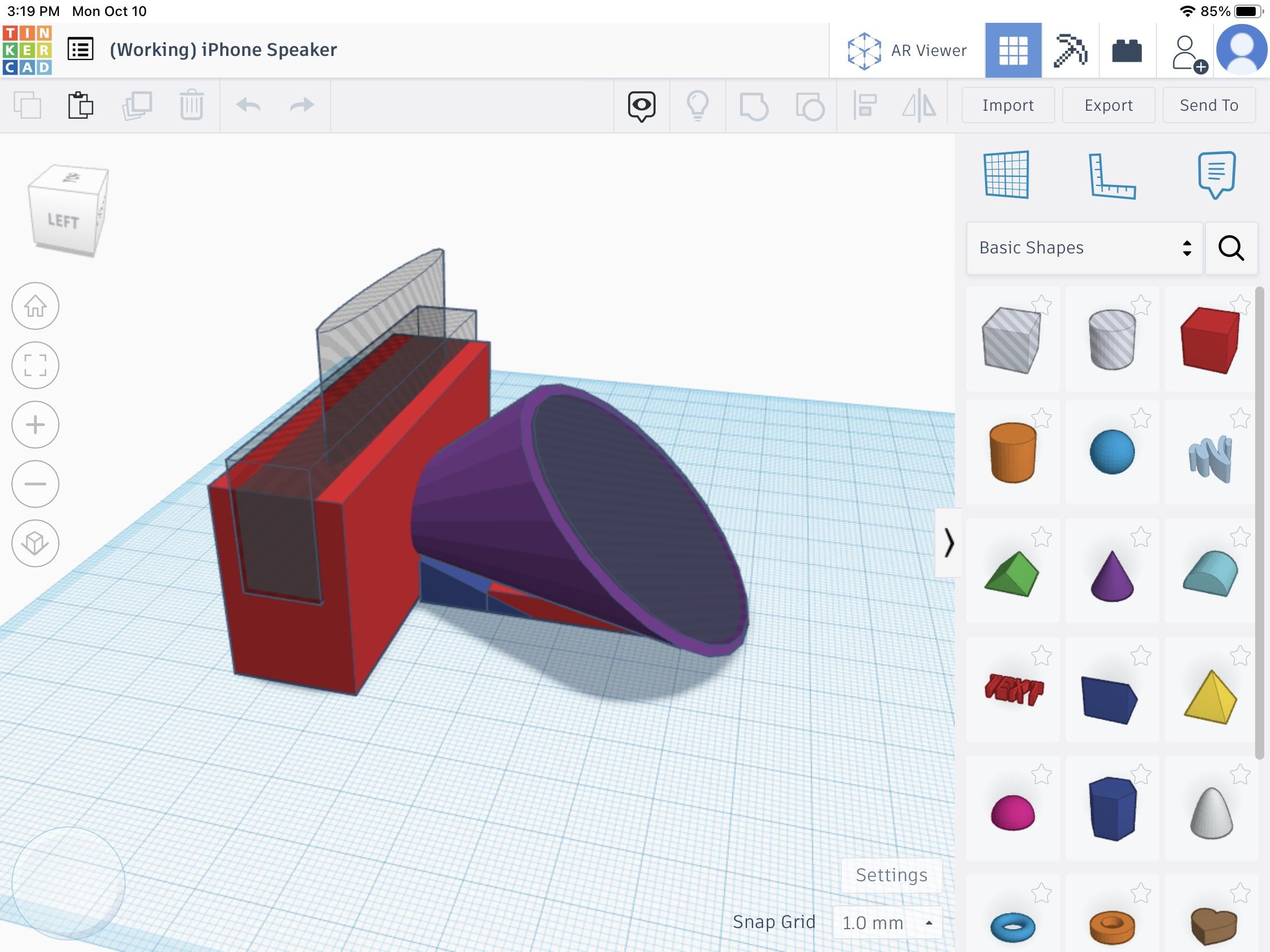The width and height of the screenshot is (1270, 952).
Task: Click Fit all in view icon
Action: click(35, 365)
